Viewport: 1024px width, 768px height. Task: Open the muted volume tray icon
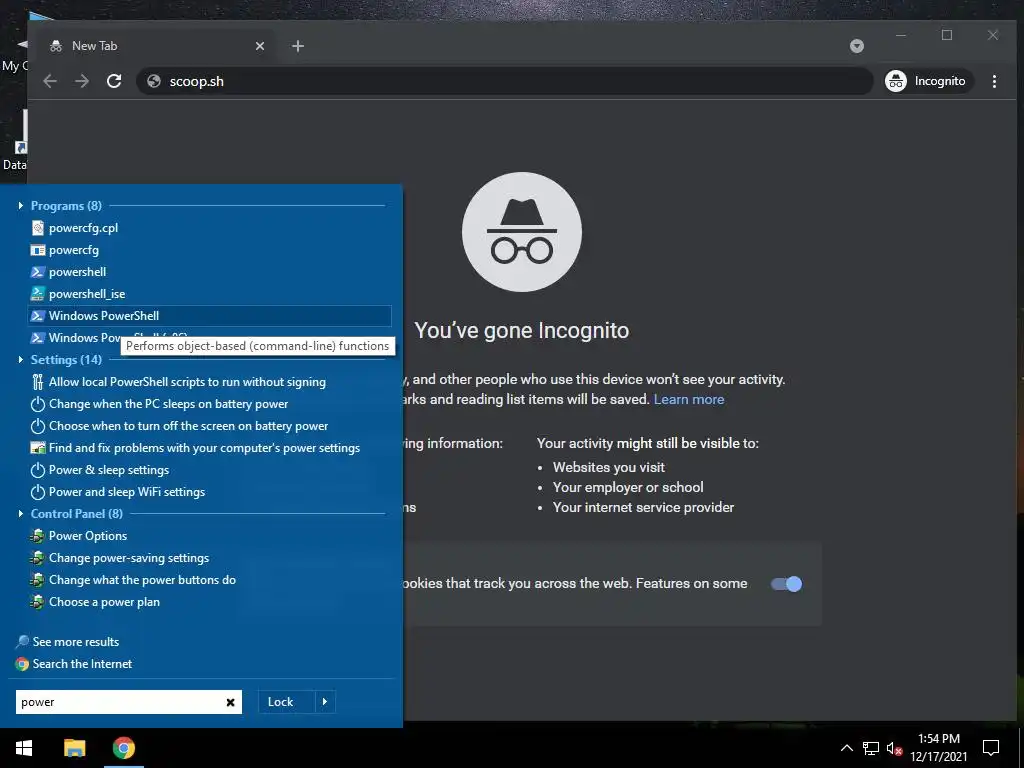point(894,748)
